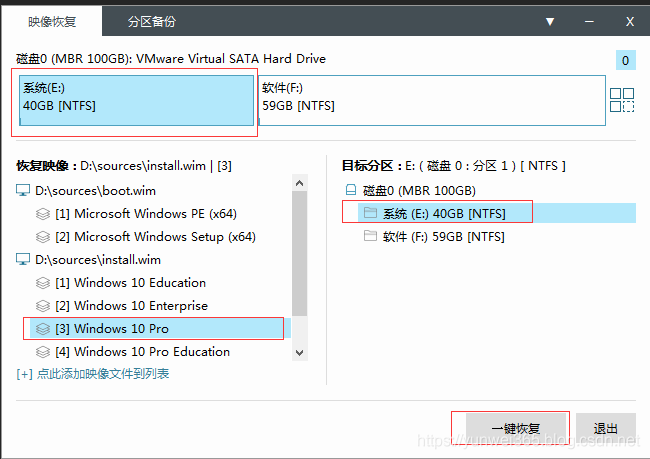
Task: Switch to the 映像恢复 tab
Action: coord(52,22)
